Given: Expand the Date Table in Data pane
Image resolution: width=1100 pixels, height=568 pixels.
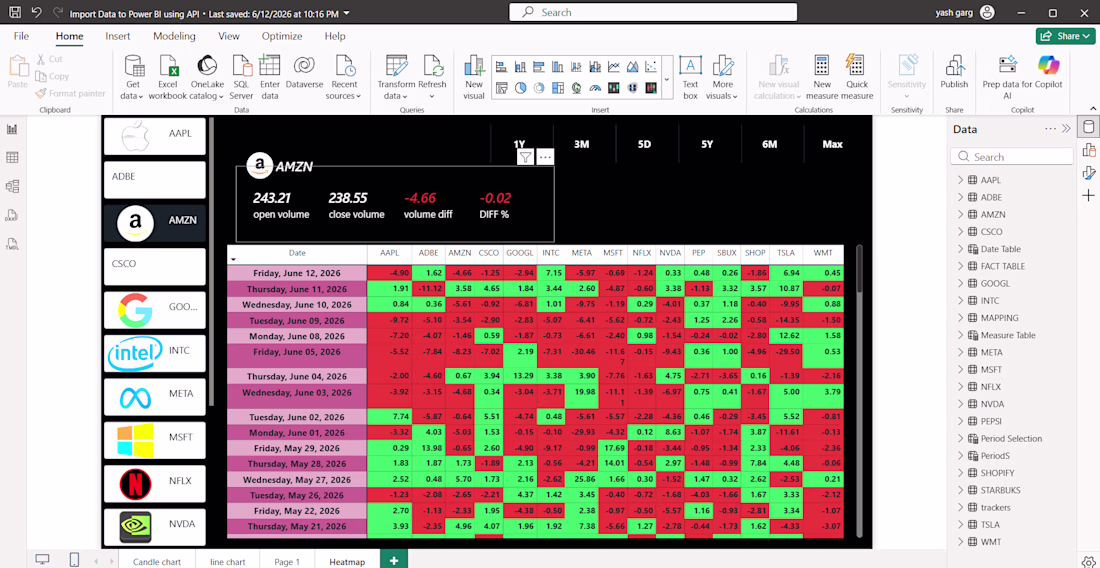Looking at the screenshot, I should tap(961, 249).
